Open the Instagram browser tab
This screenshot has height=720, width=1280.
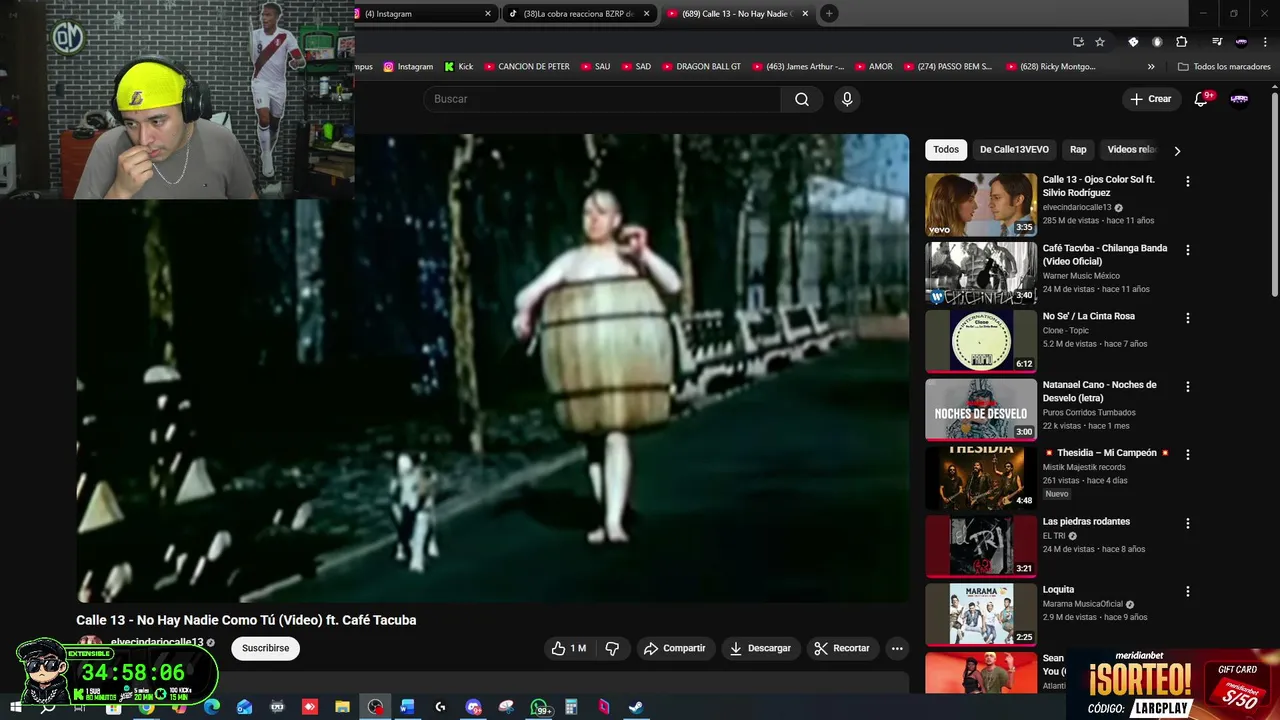coord(425,14)
